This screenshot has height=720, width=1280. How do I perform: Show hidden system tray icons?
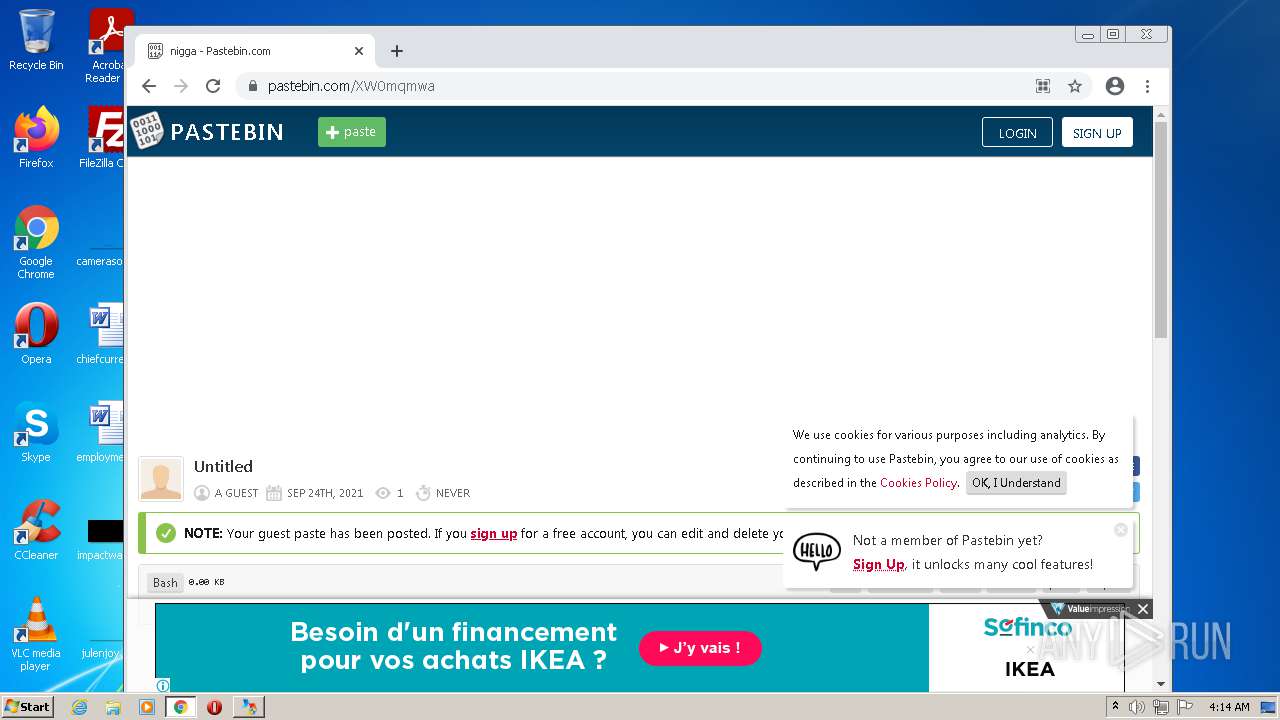click(x=1116, y=707)
